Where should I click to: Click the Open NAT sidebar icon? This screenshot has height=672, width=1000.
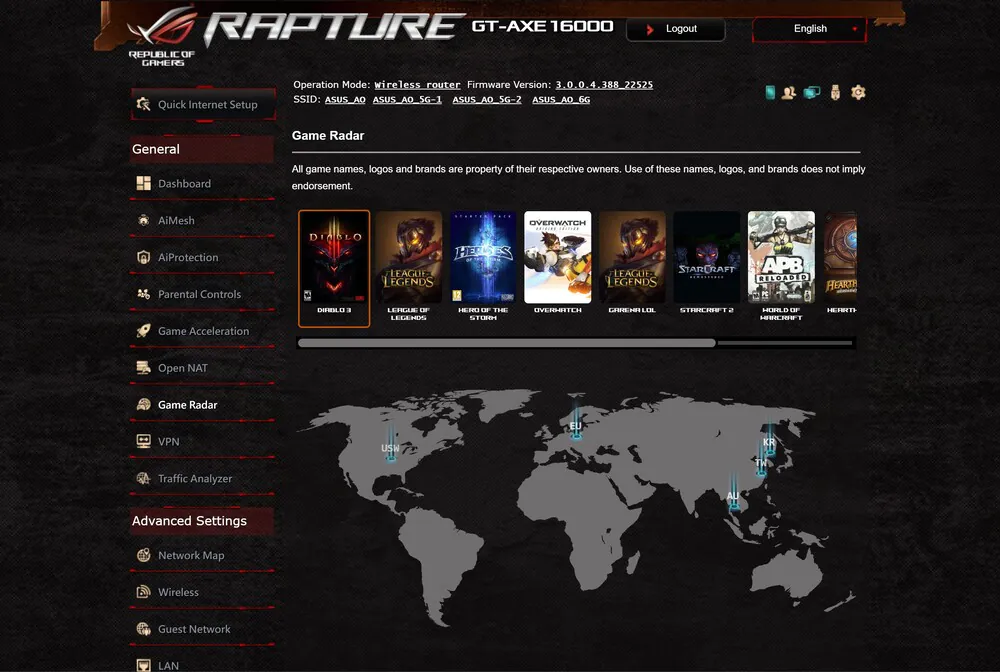point(143,368)
